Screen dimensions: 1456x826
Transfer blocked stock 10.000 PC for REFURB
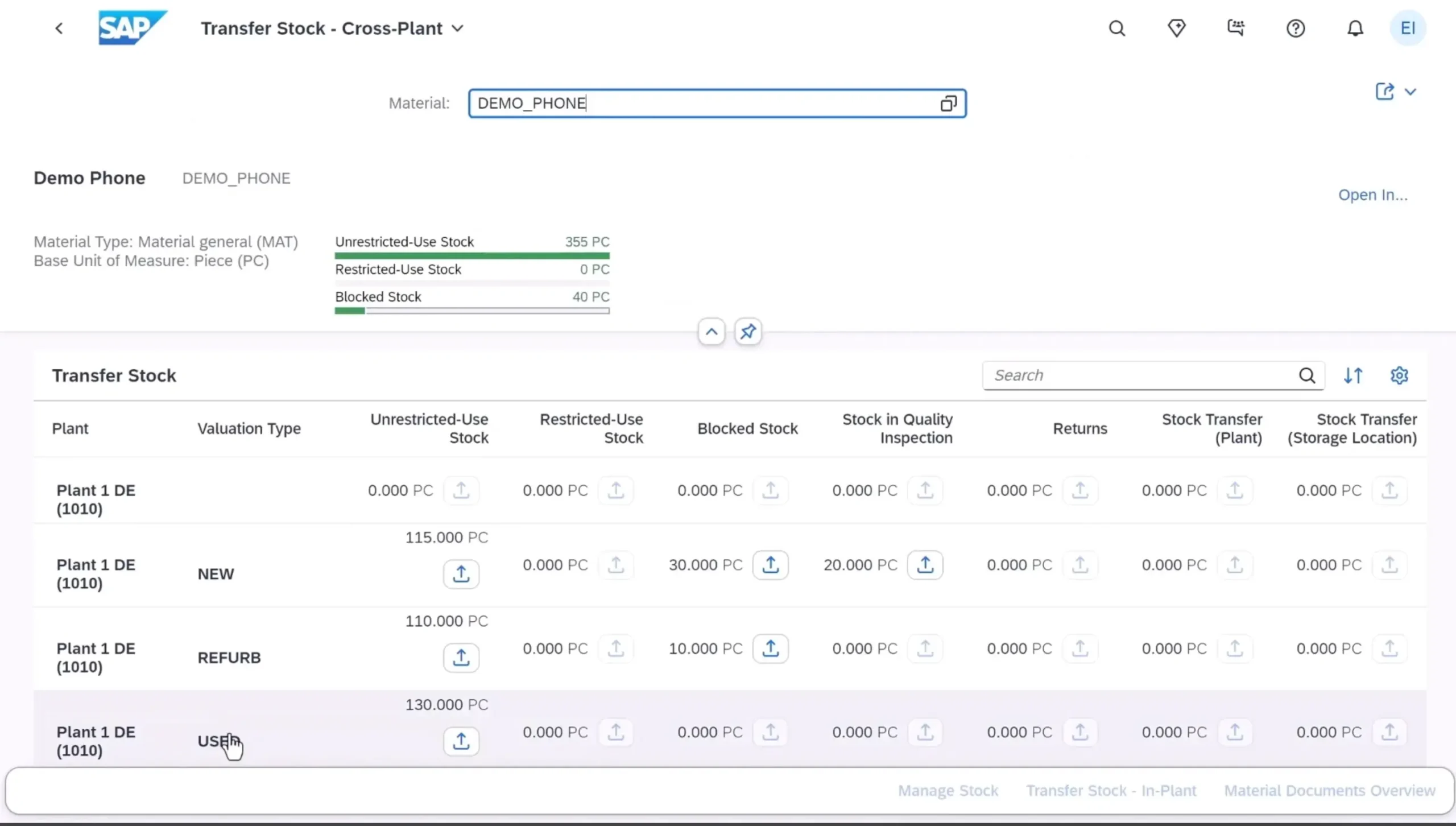pos(770,649)
